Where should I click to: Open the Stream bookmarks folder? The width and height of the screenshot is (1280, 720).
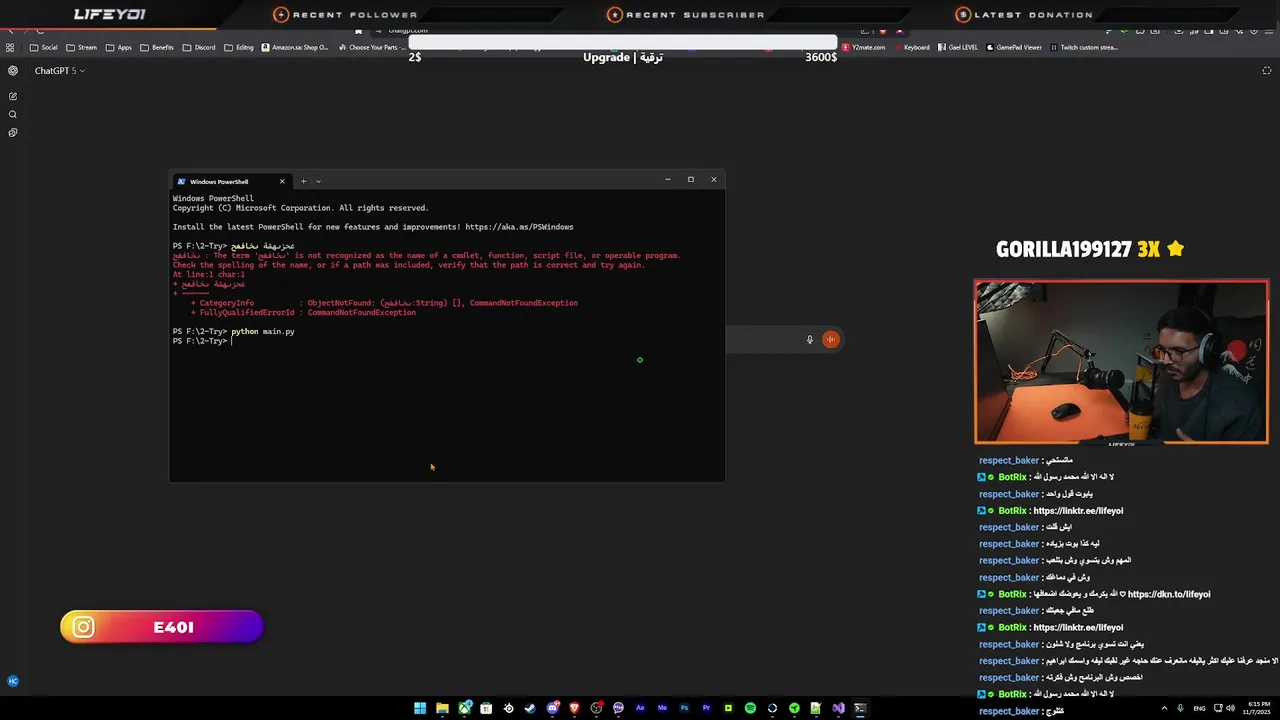click(x=81, y=47)
